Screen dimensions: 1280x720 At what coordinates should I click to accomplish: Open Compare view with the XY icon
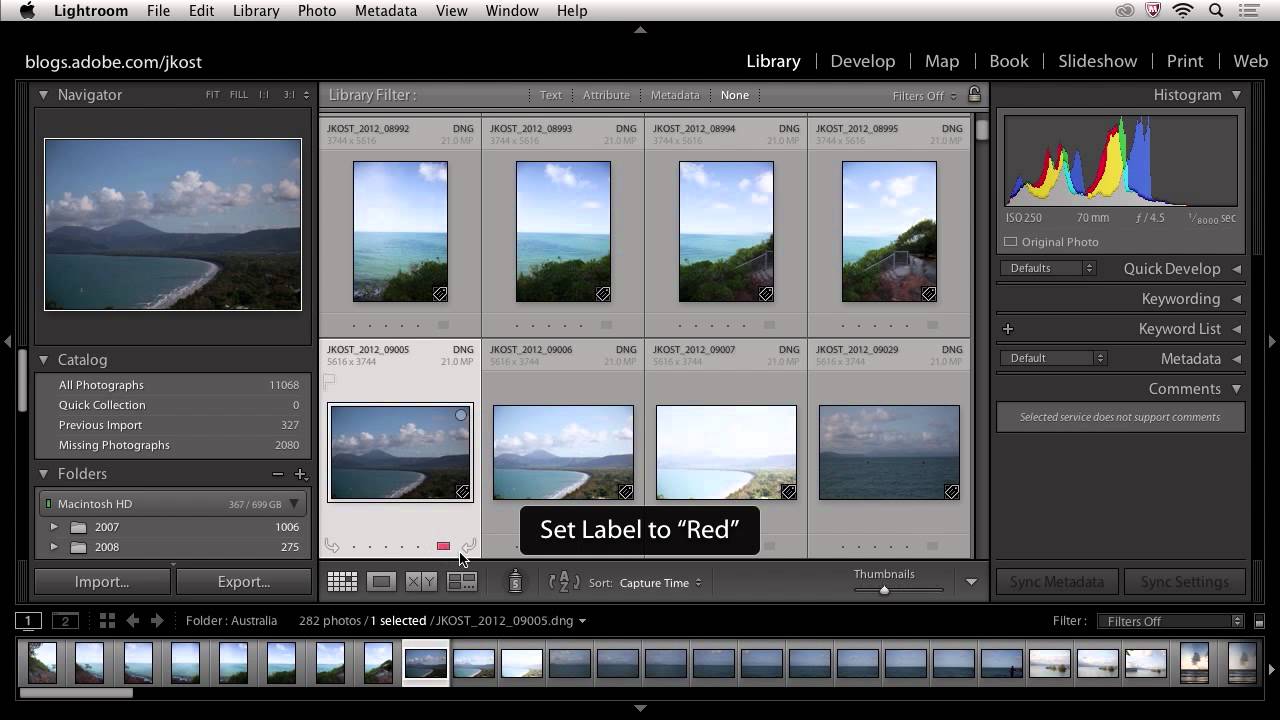pyautogui.click(x=421, y=582)
